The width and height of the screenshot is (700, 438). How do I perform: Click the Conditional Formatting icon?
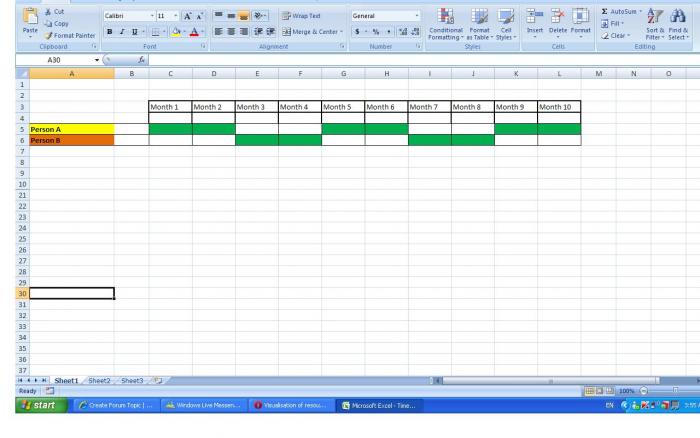pos(445,17)
